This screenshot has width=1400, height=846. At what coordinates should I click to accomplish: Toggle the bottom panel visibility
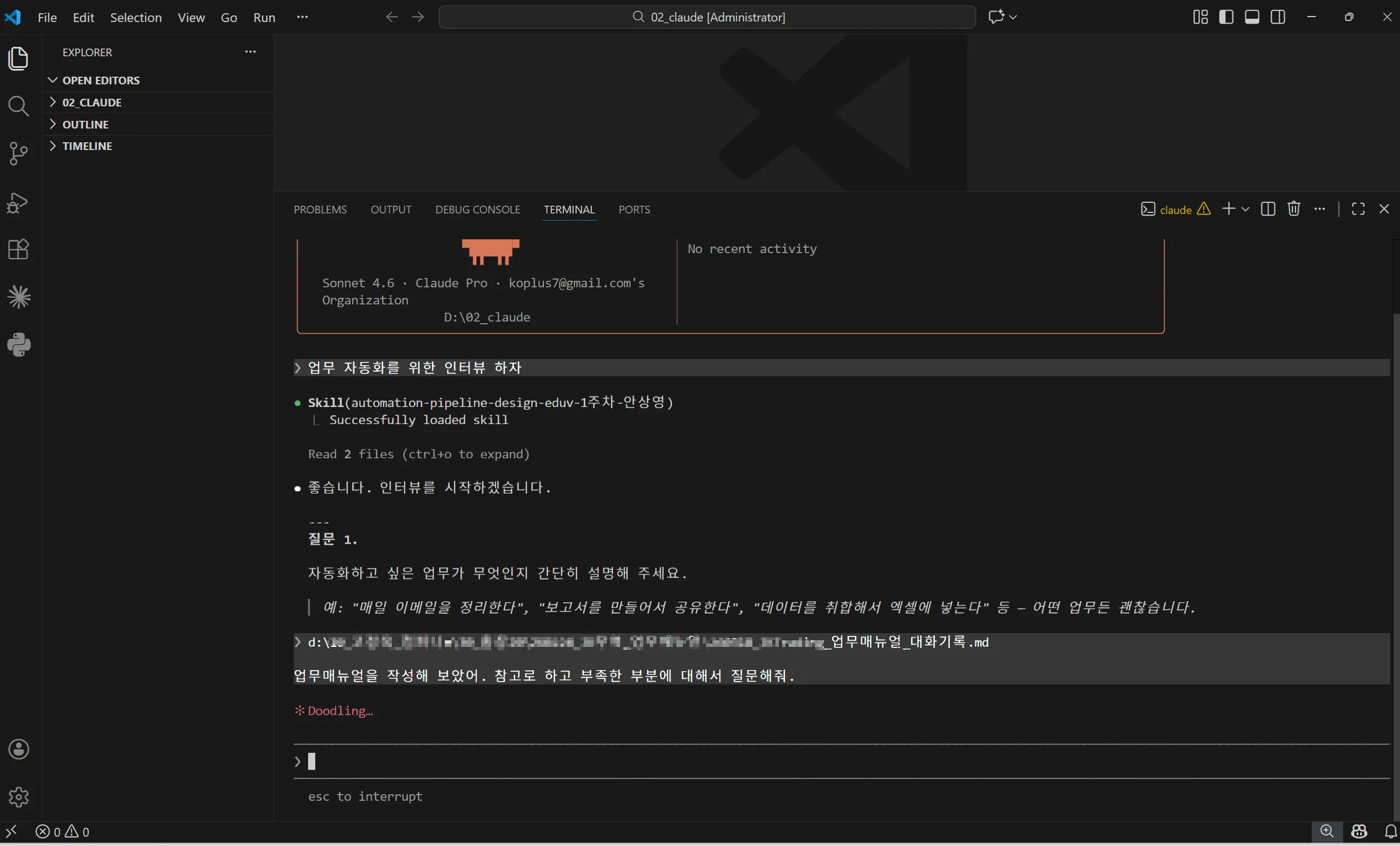[1252, 17]
